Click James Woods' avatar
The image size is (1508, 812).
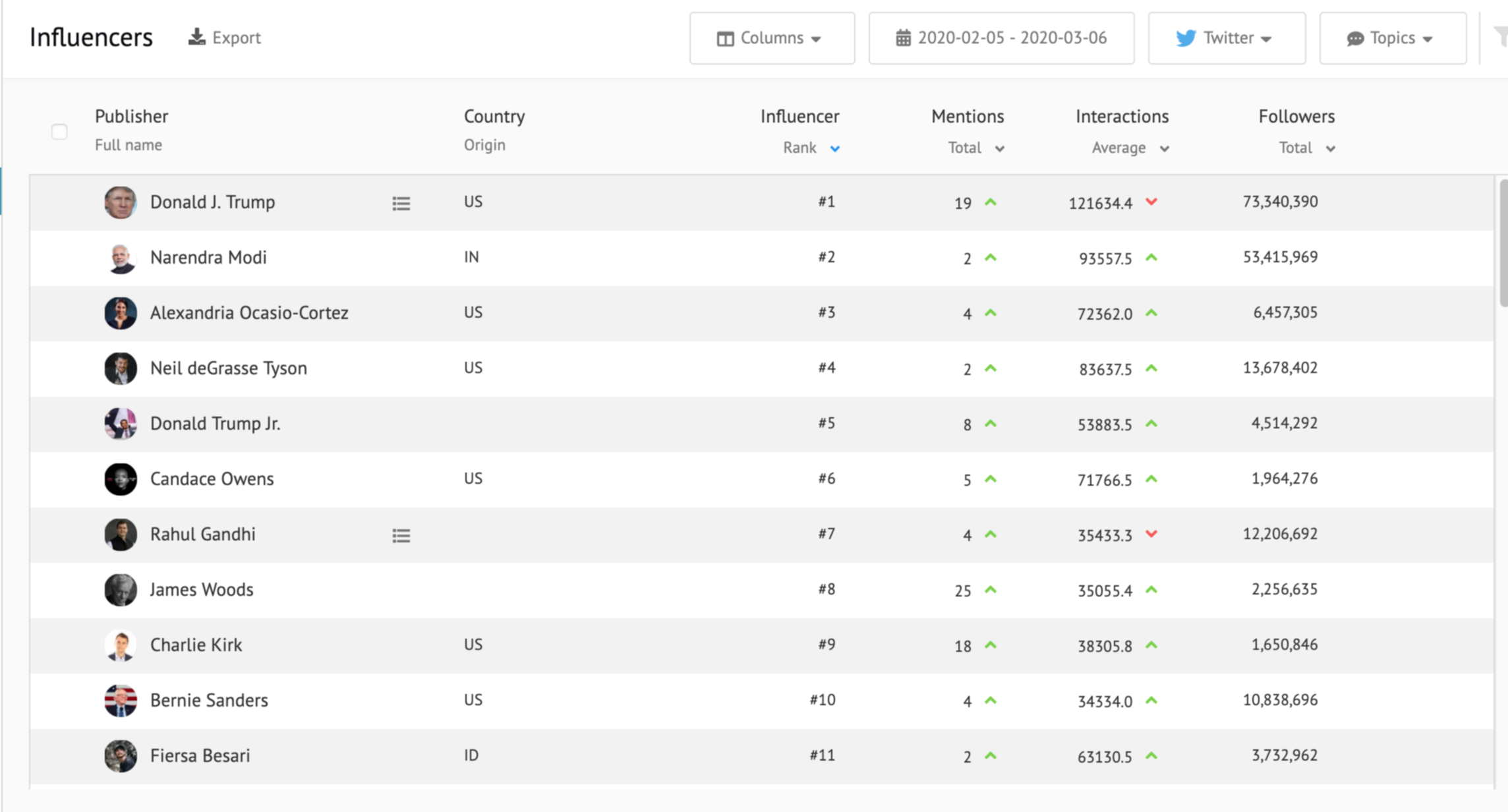pos(121,590)
